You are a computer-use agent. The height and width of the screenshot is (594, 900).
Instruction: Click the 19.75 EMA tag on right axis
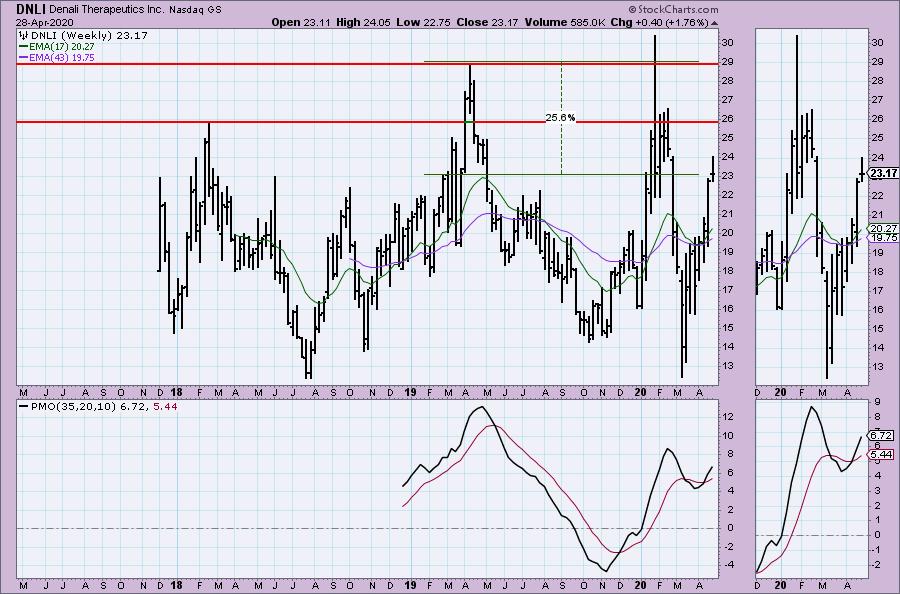point(884,238)
